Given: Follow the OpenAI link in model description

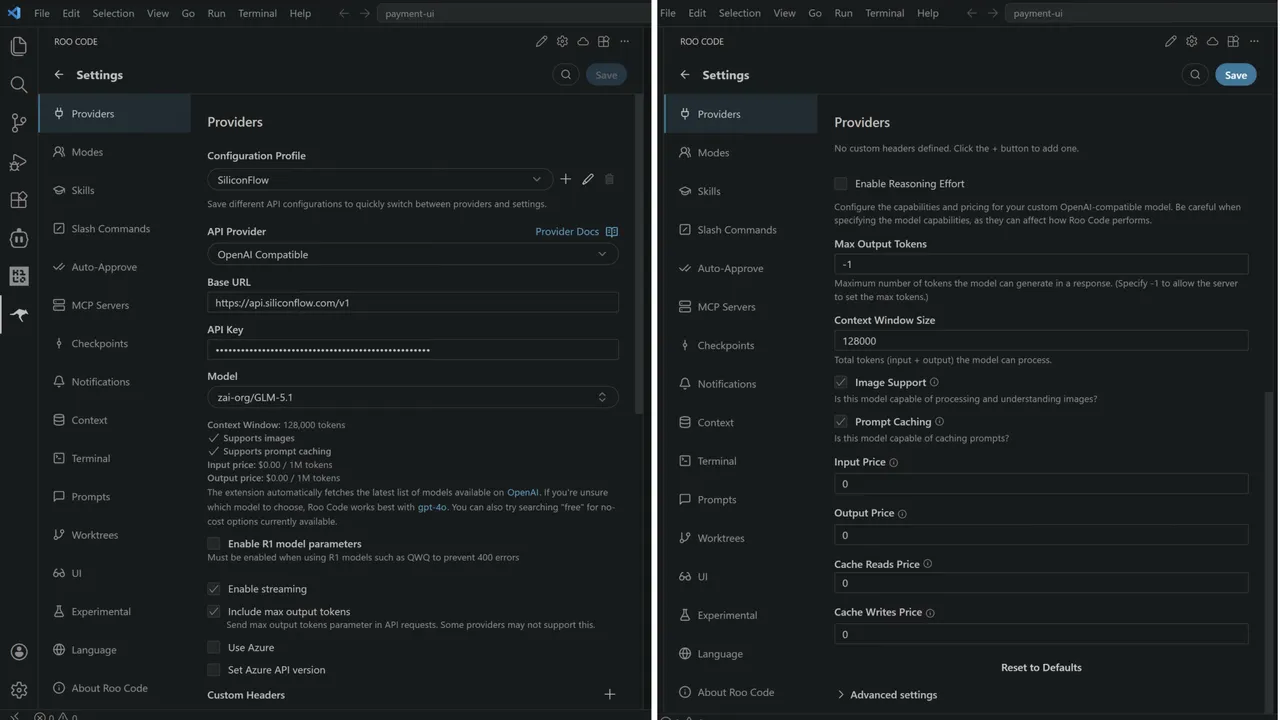Looking at the screenshot, I should click(523, 493).
